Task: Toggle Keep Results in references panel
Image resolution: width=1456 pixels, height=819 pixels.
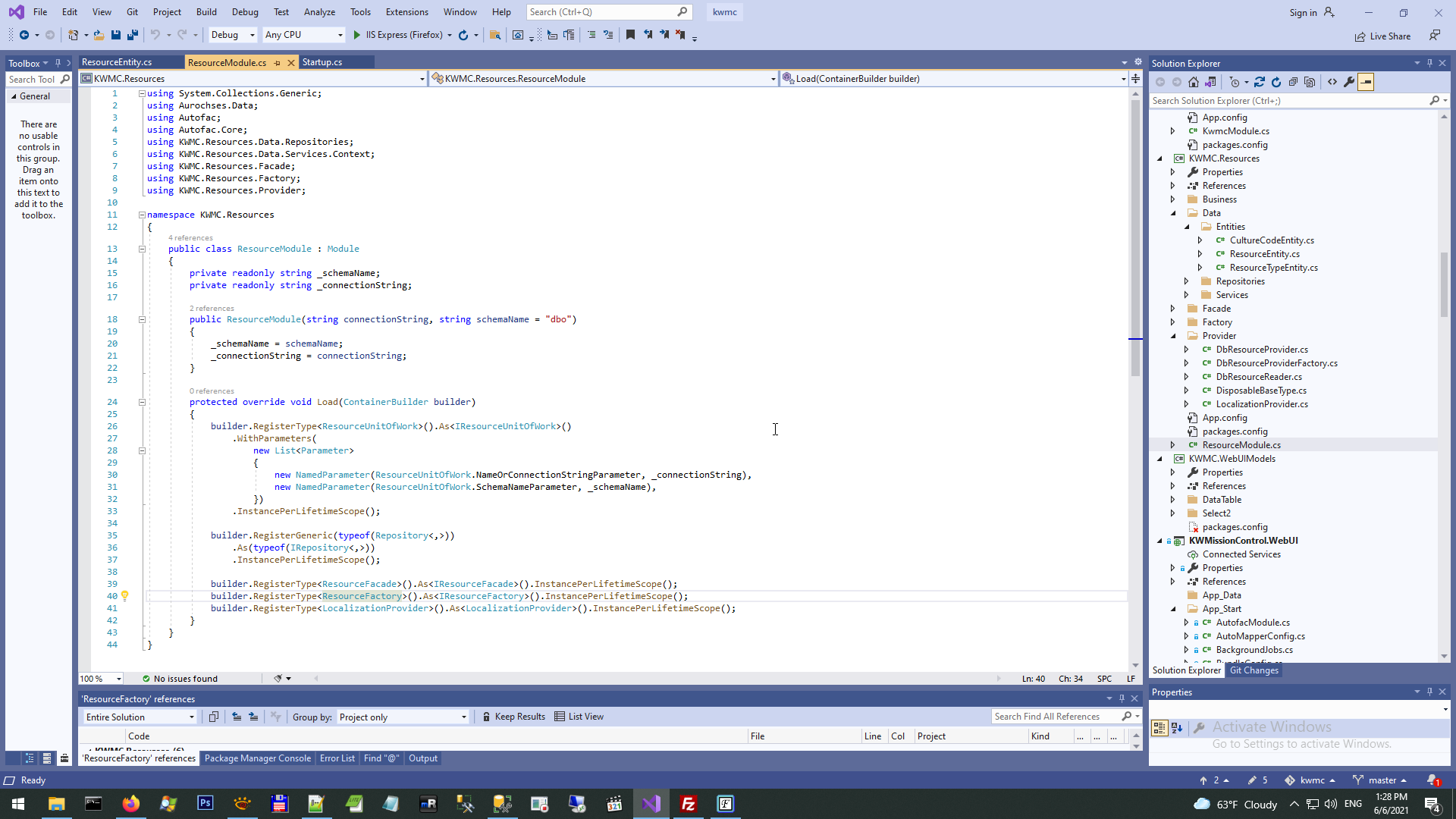Action: click(x=513, y=717)
